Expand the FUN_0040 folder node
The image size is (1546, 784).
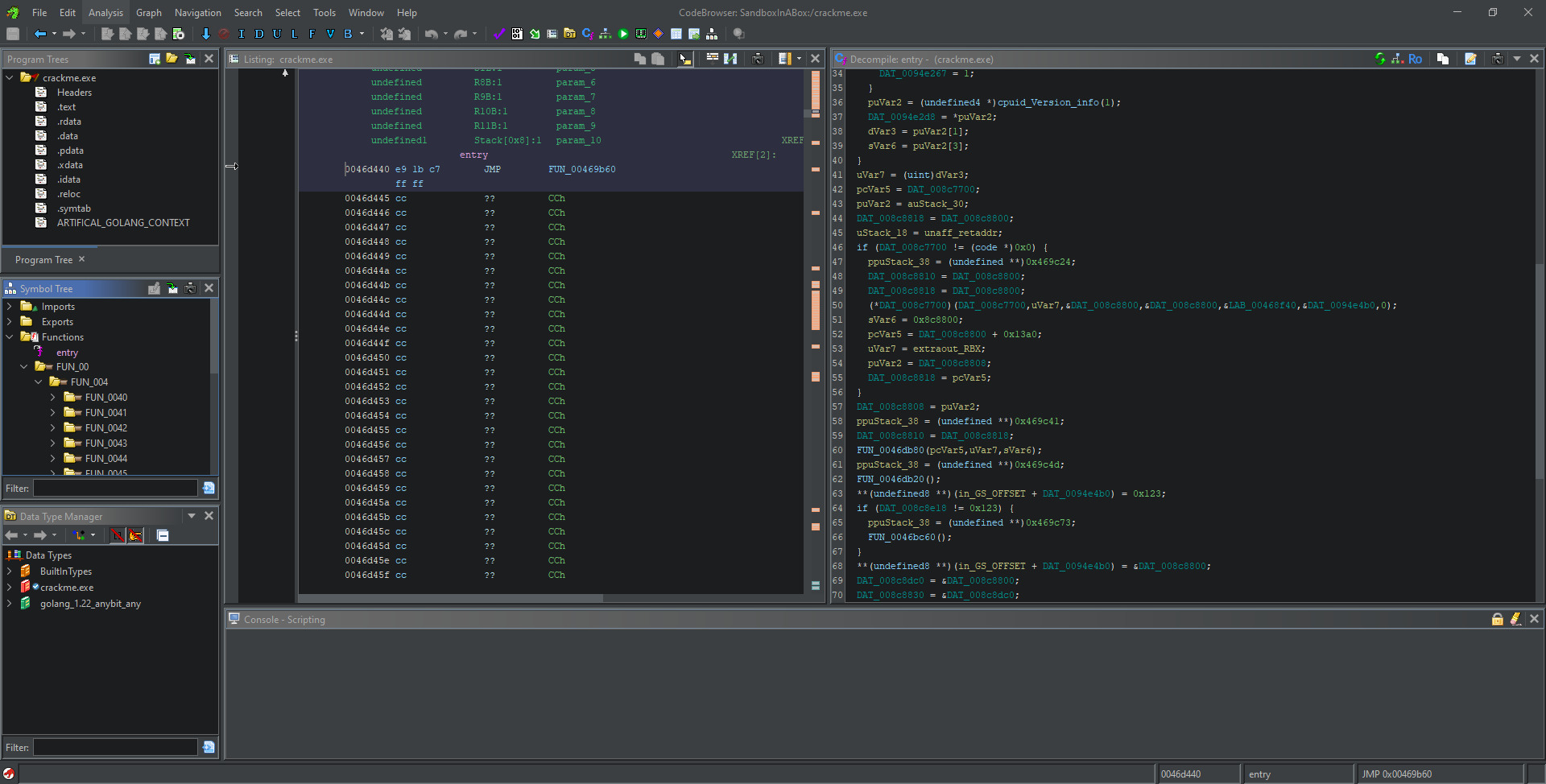pyautogui.click(x=53, y=398)
